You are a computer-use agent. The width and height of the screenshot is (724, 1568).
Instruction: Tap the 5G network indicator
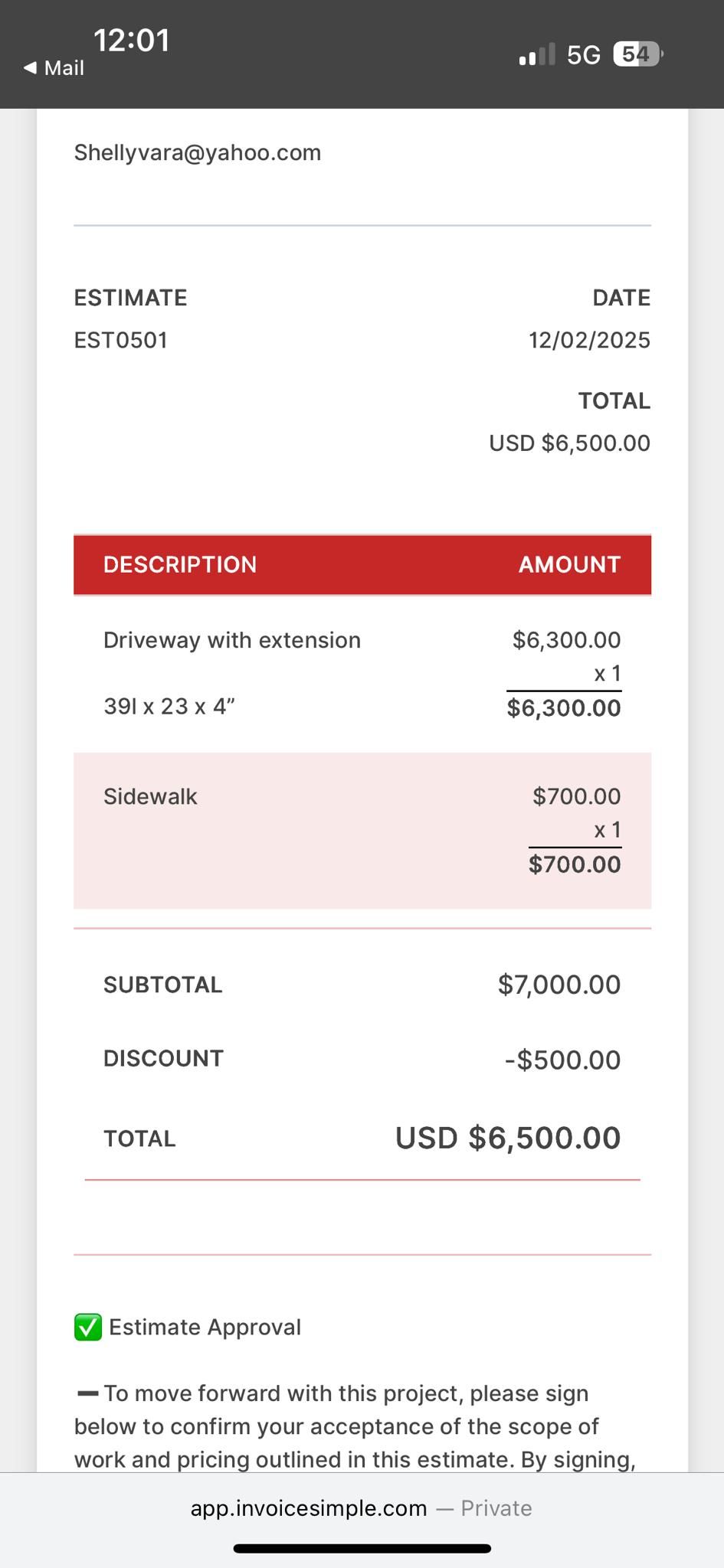coord(583,55)
